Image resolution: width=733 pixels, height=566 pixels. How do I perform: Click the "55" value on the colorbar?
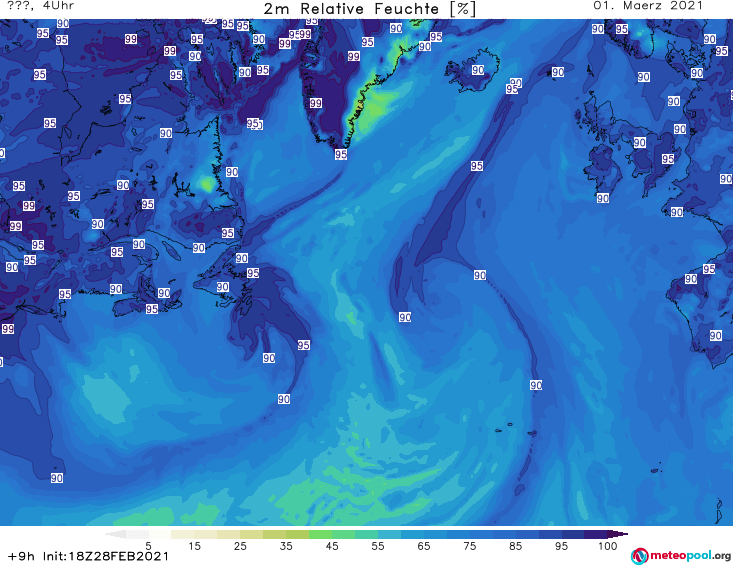[x=378, y=546]
